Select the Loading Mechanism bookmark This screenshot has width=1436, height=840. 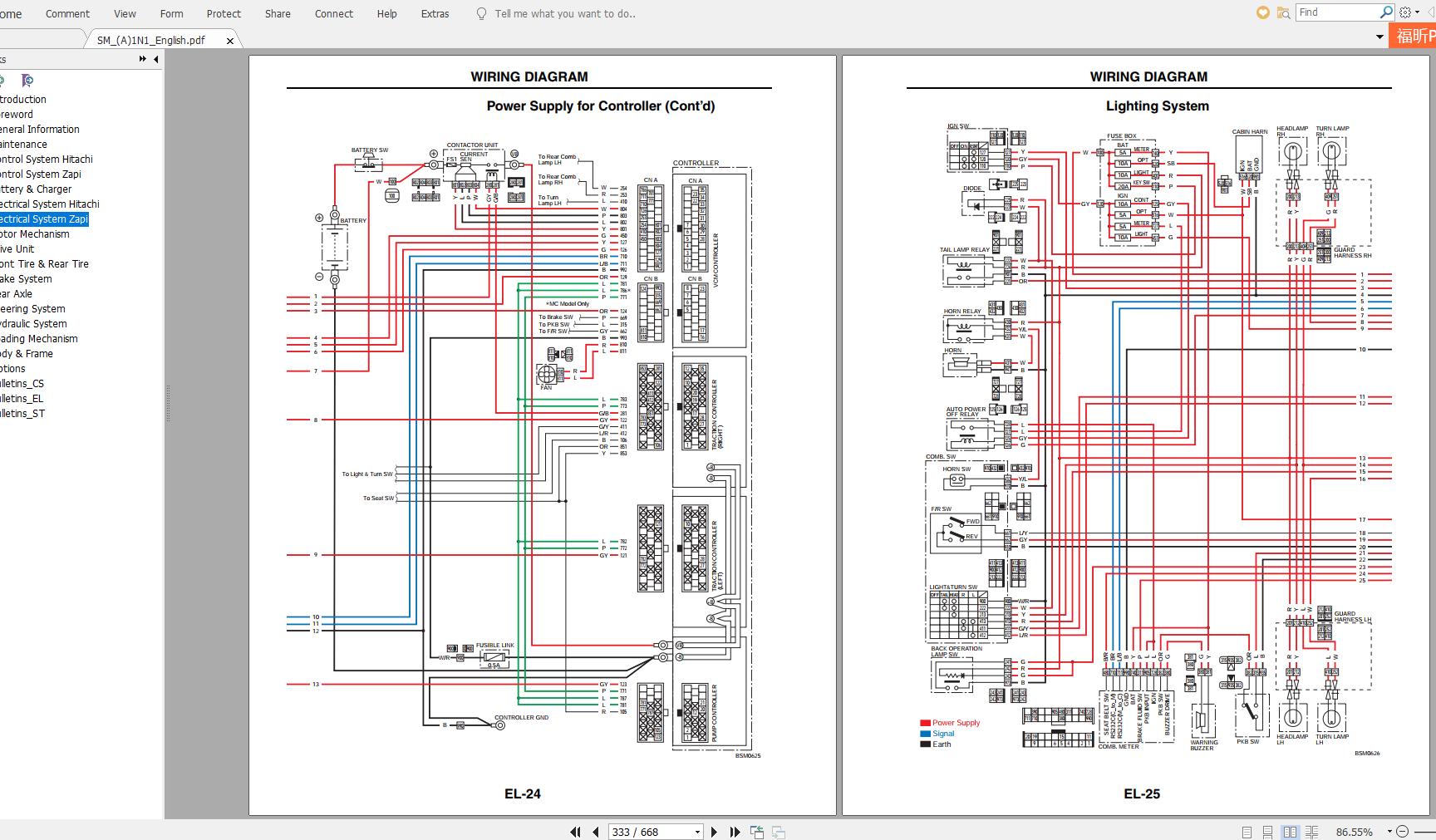coord(39,339)
